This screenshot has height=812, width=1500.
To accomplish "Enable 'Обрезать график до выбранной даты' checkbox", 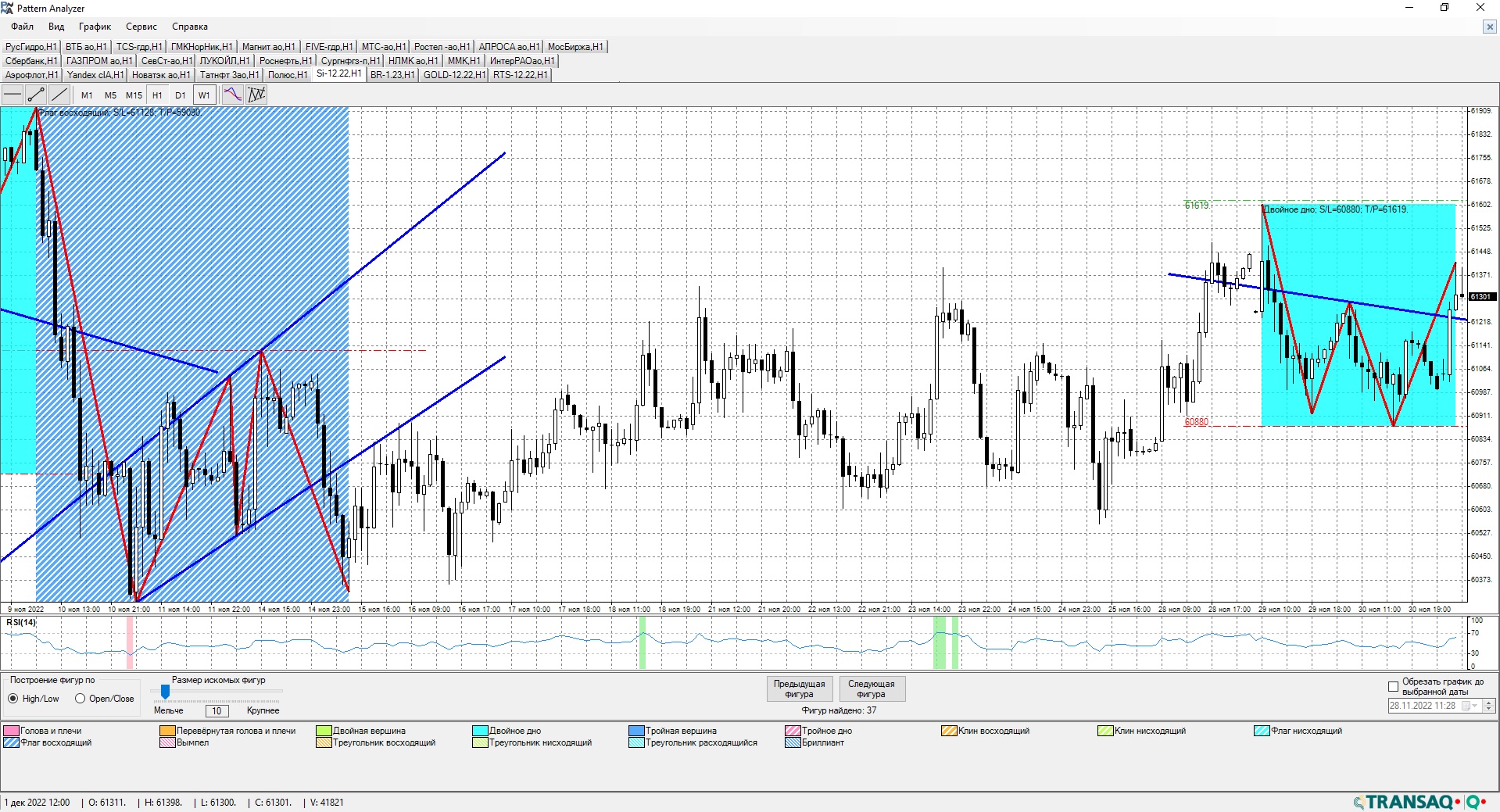I will [x=1393, y=686].
